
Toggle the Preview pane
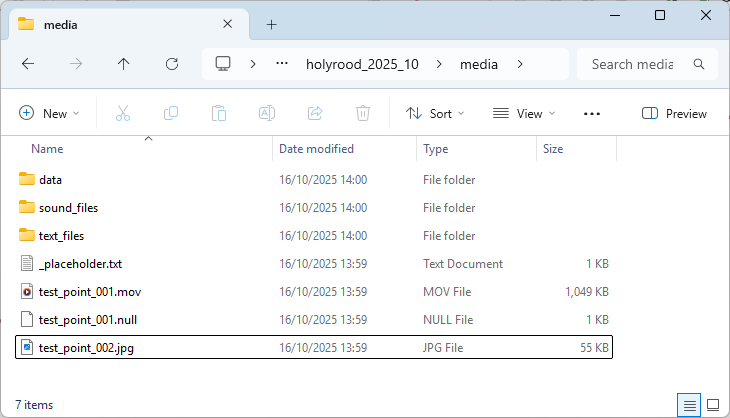tap(674, 114)
